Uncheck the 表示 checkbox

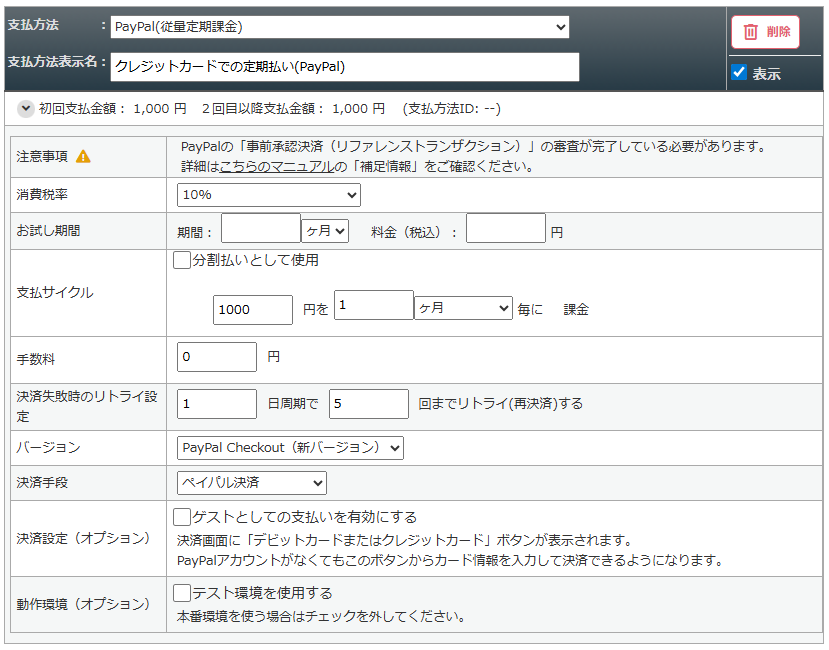point(739,72)
